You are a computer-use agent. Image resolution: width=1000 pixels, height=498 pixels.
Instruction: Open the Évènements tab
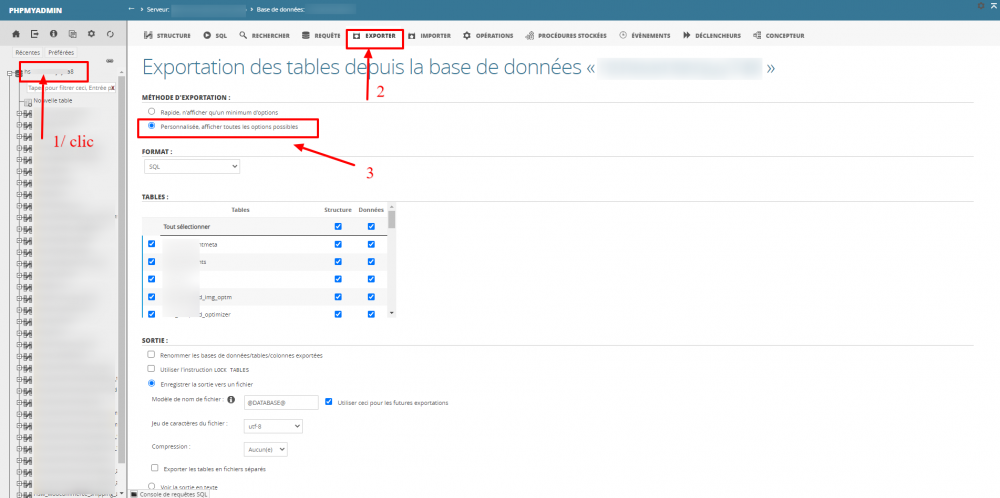(x=645, y=36)
